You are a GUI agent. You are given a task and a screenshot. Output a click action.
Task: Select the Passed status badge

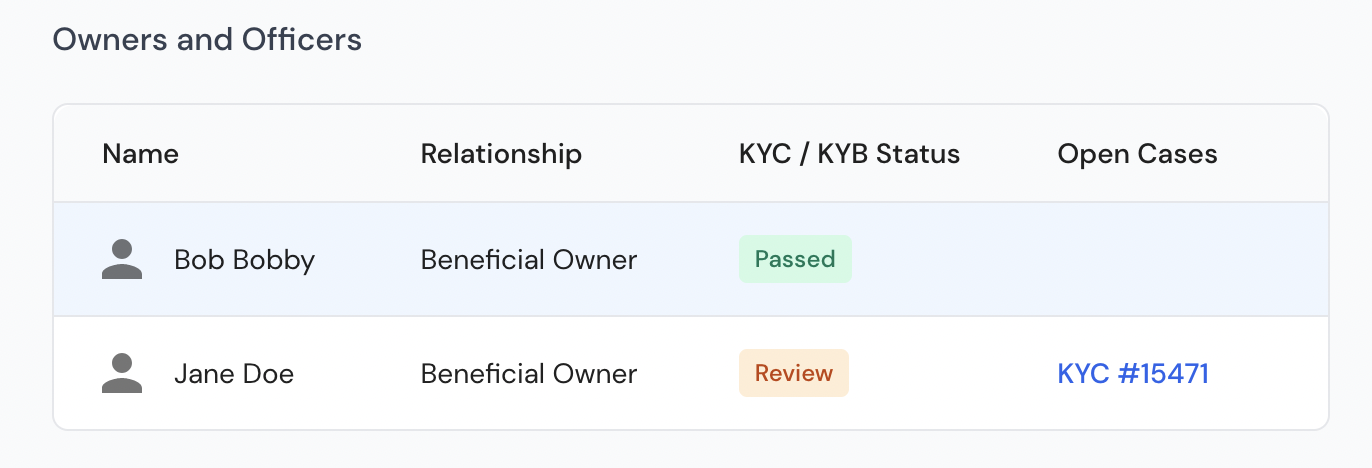tap(795, 260)
